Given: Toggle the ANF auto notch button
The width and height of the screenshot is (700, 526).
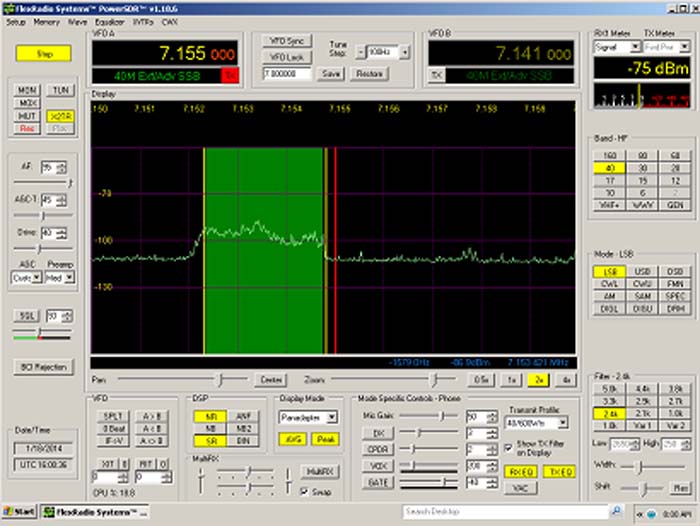Looking at the screenshot, I should click(x=243, y=416).
